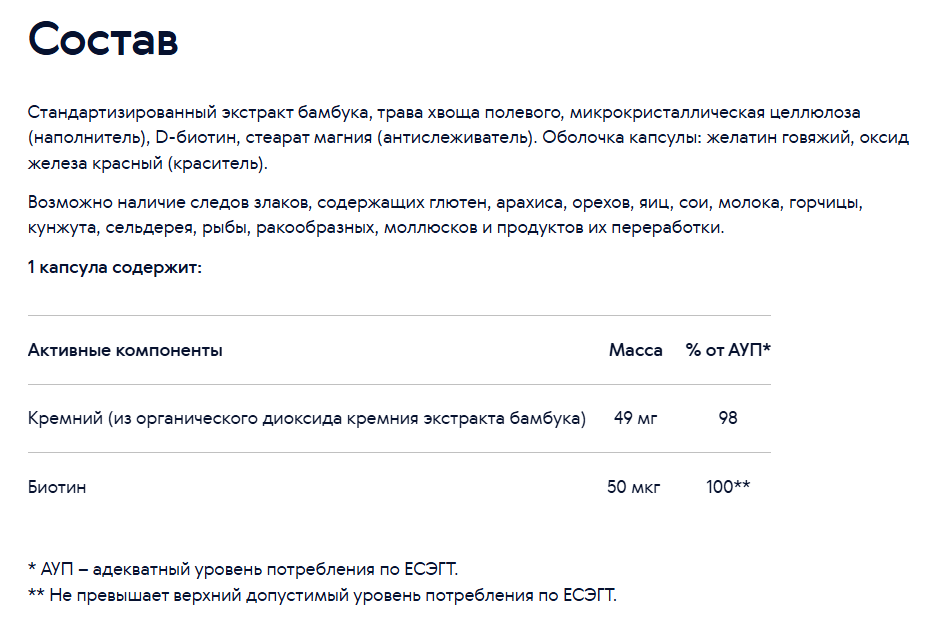Click the "Масса" column header
The image size is (936, 640).
[x=635, y=350]
